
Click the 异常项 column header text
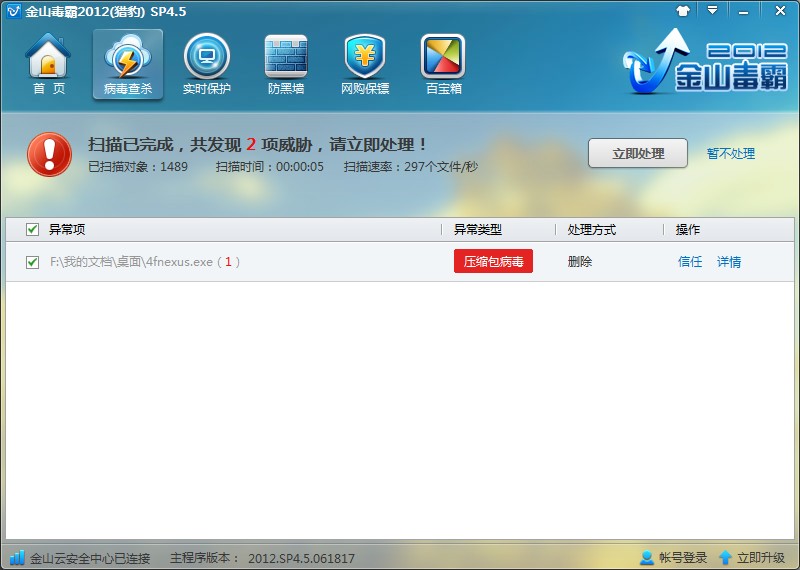67,230
